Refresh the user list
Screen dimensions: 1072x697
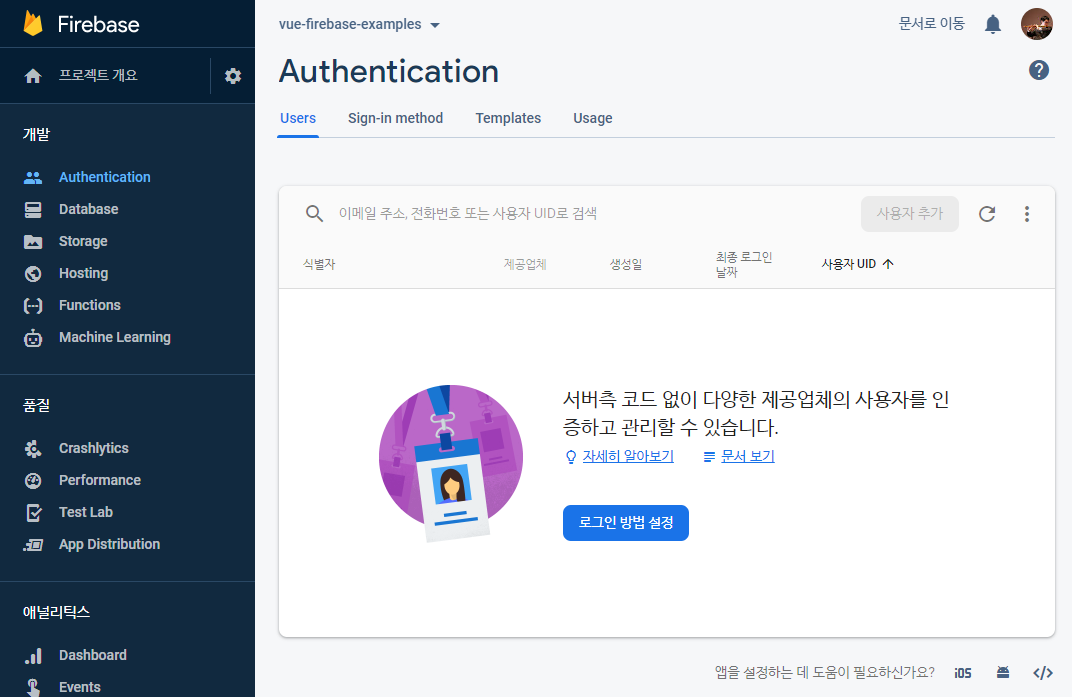click(x=987, y=214)
